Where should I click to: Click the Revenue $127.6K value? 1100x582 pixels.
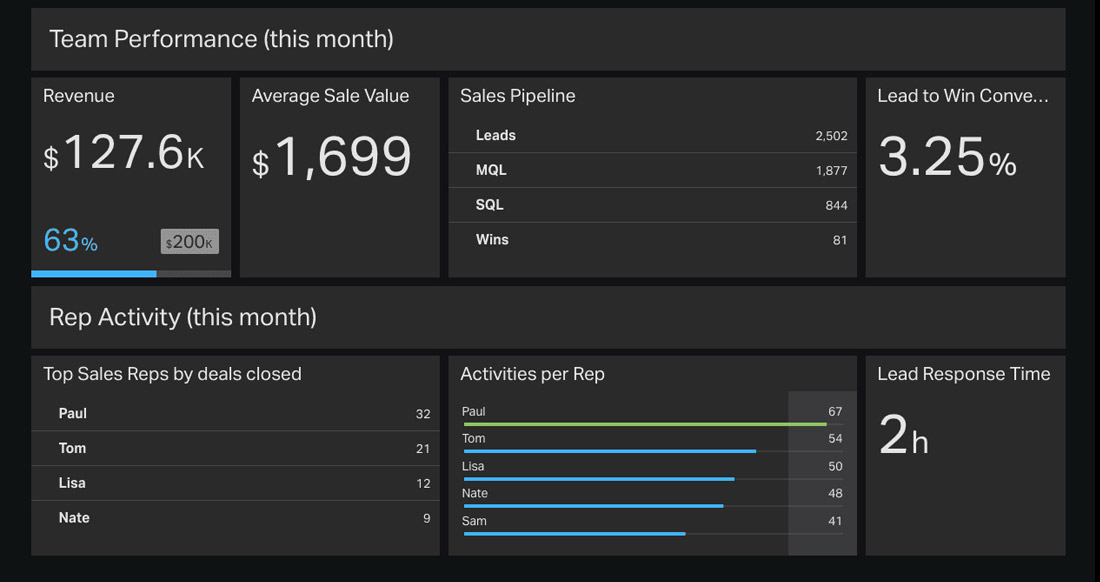(x=124, y=155)
